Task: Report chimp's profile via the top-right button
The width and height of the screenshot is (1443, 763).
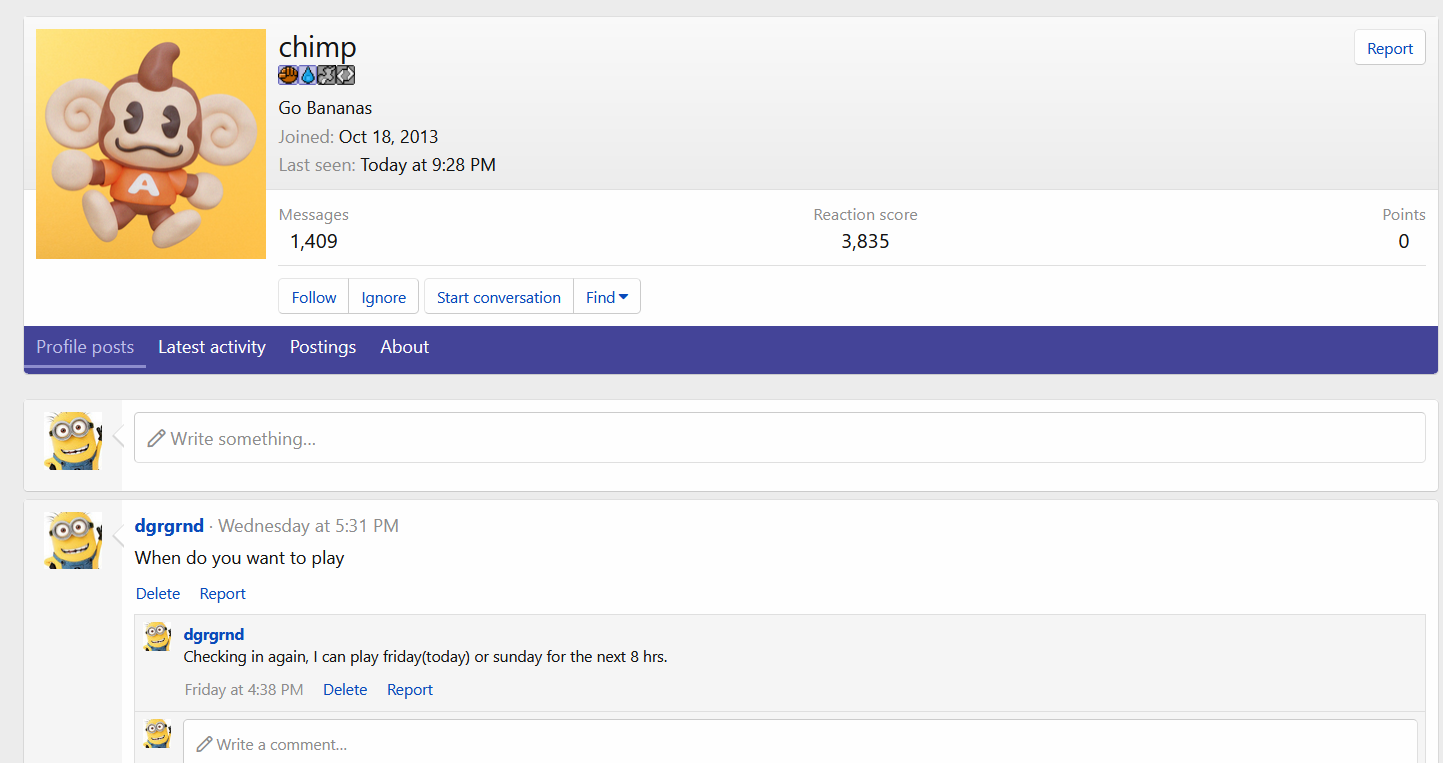Action: tap(1389, 48)
